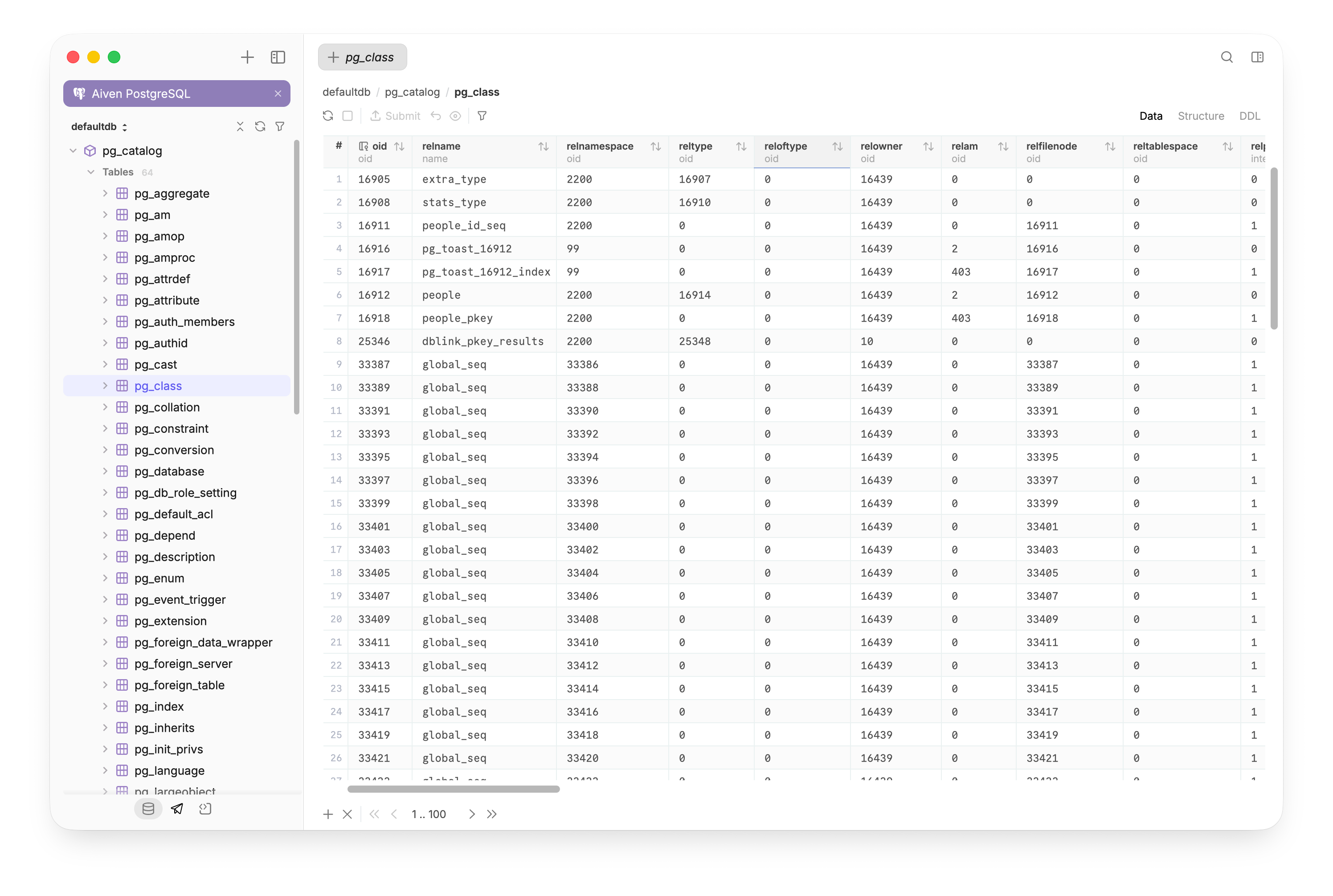Click the 1 .. 100 page range
Screen dimensions: 1333x896
(x=429, y=815)
